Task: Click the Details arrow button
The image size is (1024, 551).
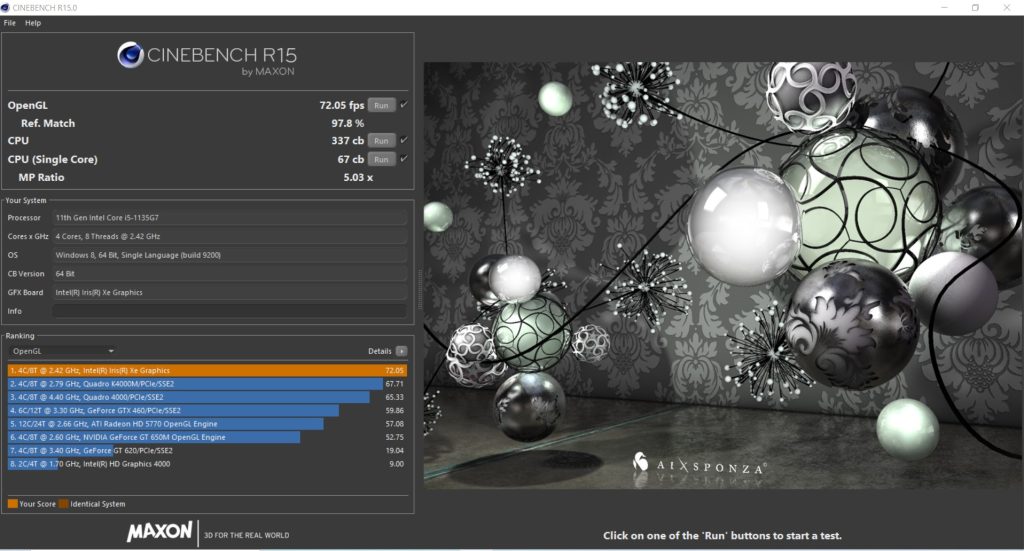Action: tap(401, 351)
